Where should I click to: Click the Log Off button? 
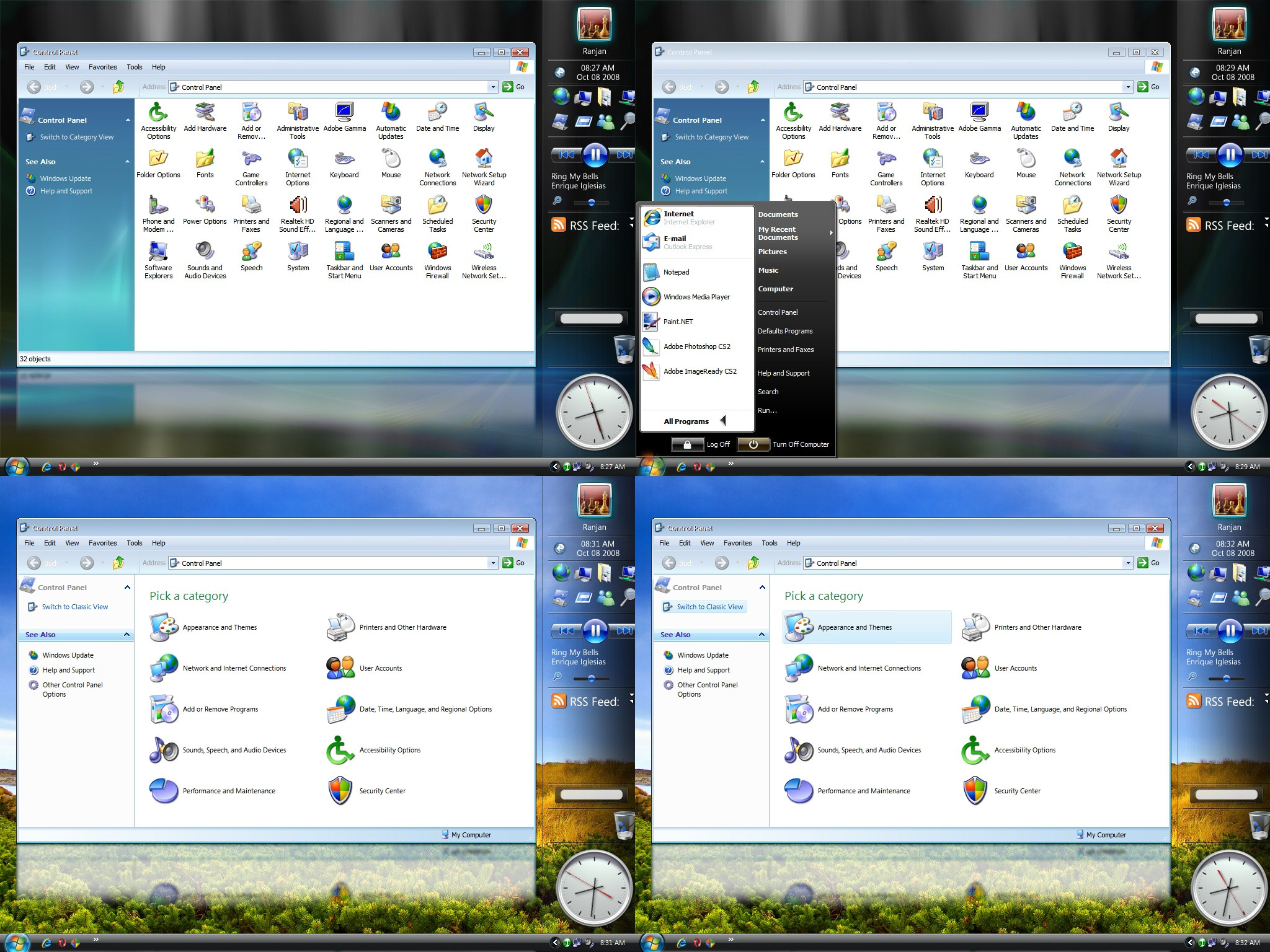tap(687, 444)
